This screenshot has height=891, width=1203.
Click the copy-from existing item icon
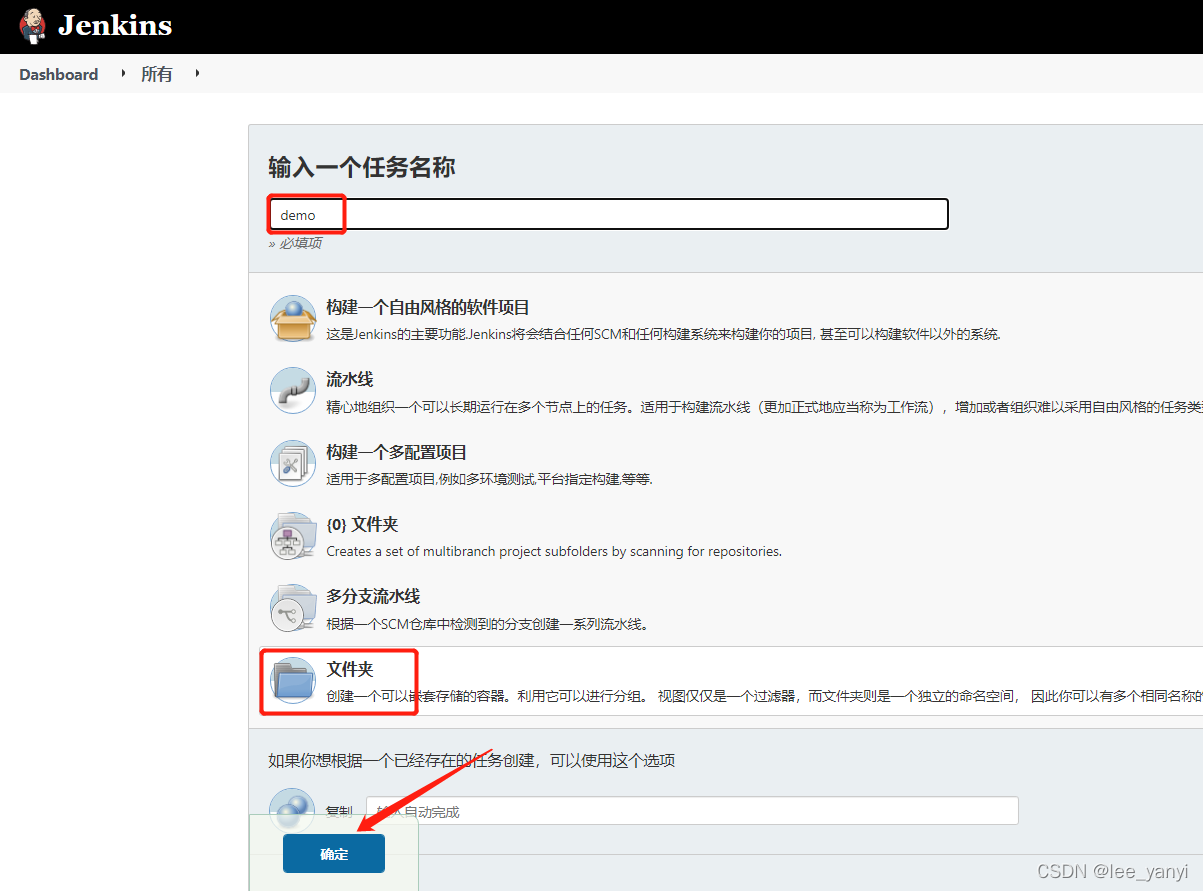coord(293,811)
